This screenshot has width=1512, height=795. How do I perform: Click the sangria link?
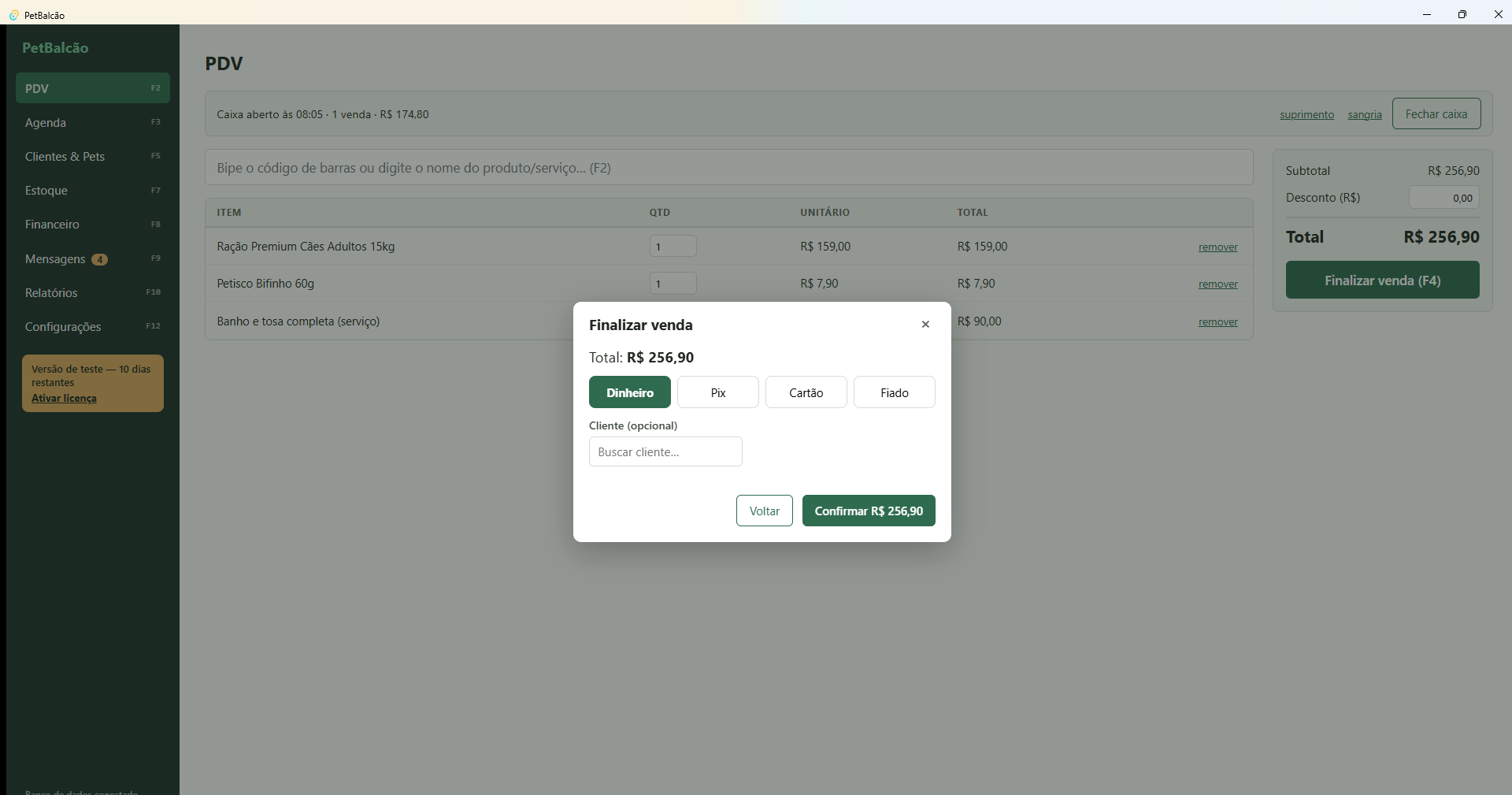pos(1365,114)
